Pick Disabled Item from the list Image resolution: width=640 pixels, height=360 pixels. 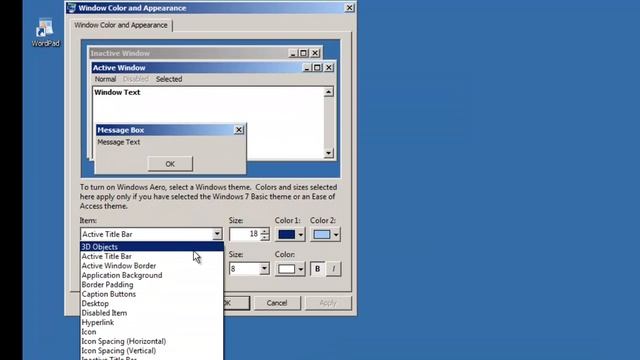[x=152, y=313]
